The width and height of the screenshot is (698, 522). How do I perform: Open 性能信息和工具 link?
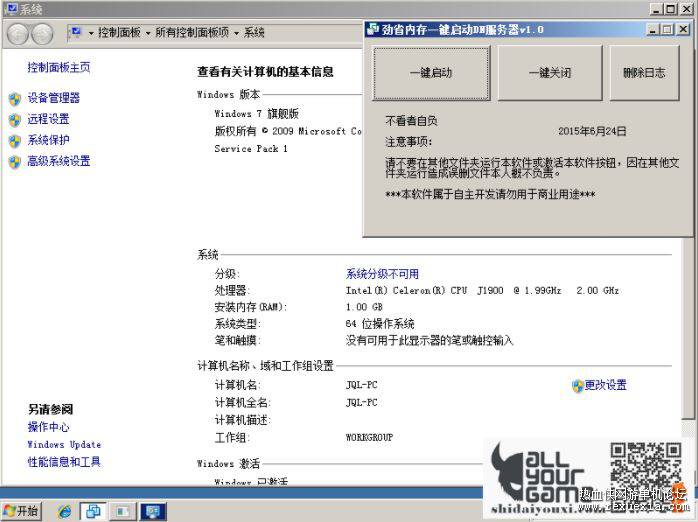pos(64,461)
